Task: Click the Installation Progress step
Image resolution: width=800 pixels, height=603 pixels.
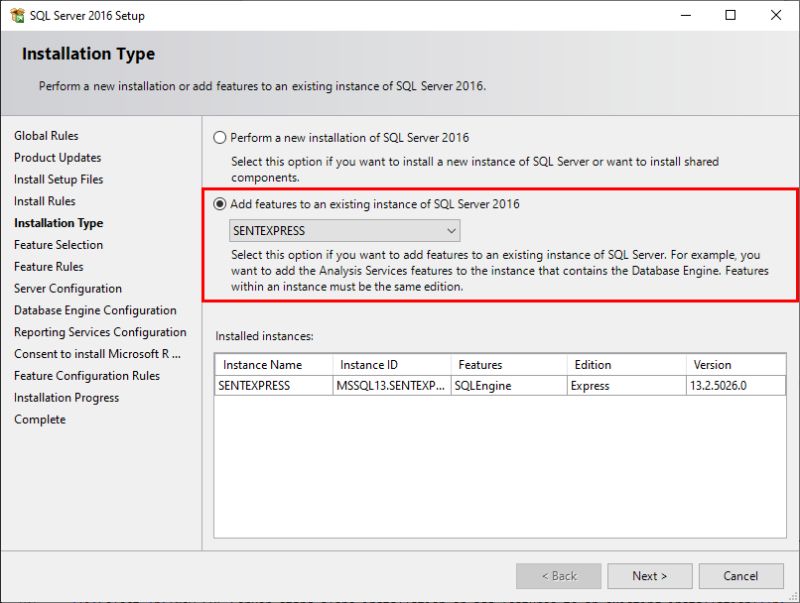Action: [x=65, y=397]
